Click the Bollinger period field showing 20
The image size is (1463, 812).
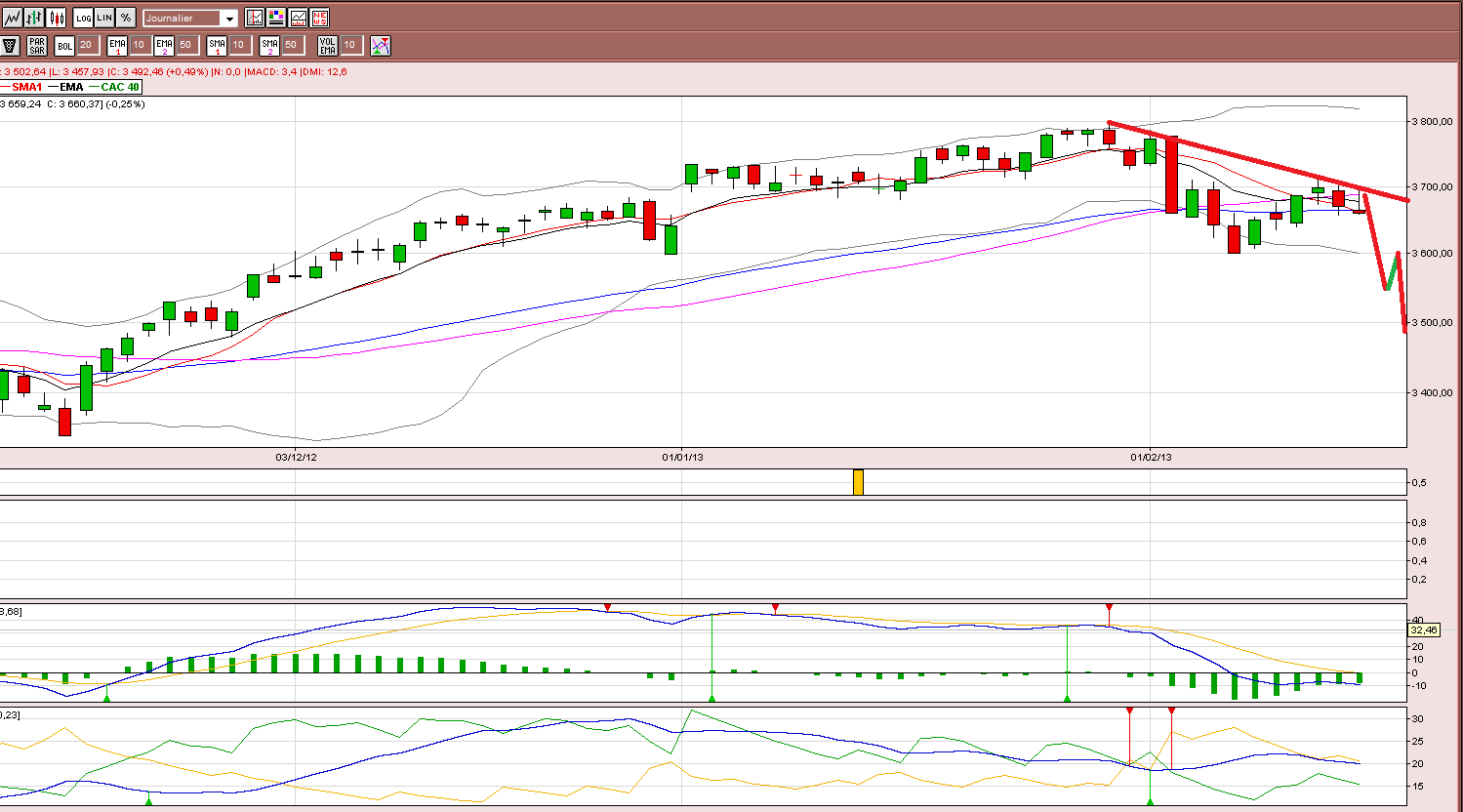(88, 45)
